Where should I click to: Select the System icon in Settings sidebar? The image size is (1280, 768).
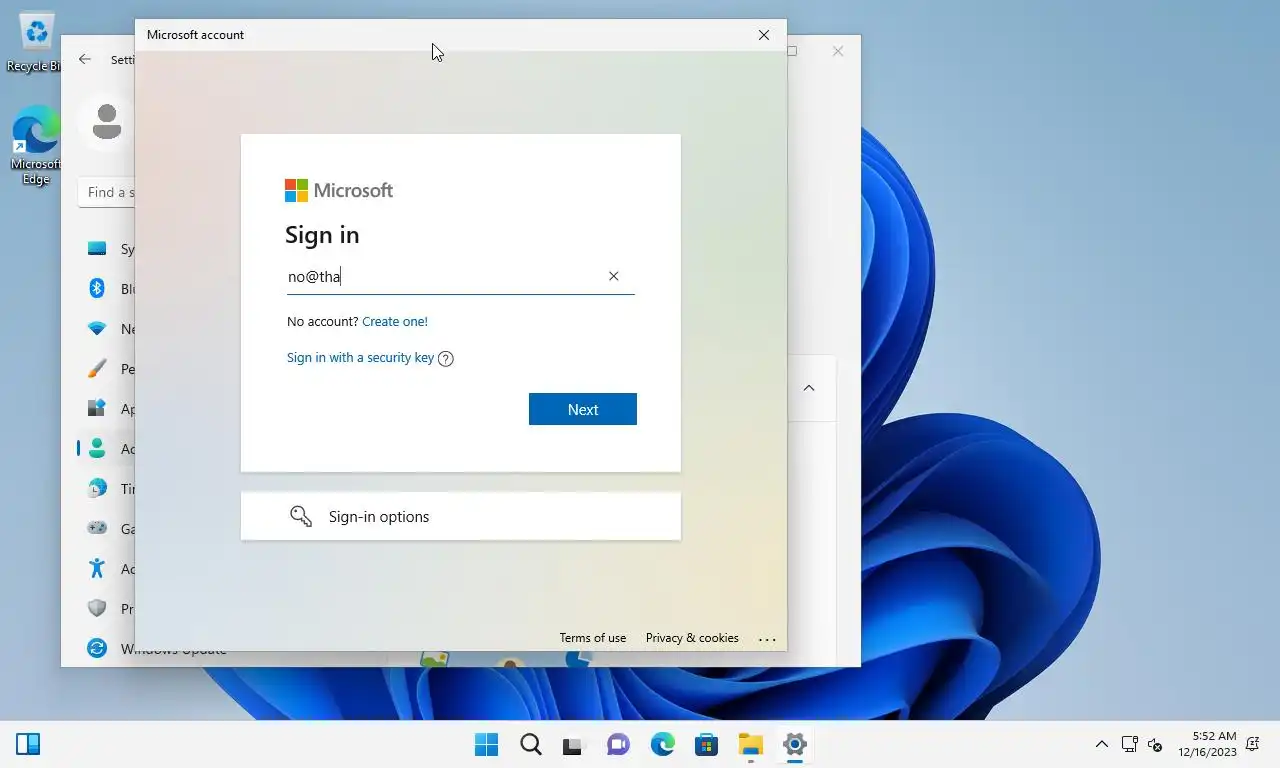97,249
